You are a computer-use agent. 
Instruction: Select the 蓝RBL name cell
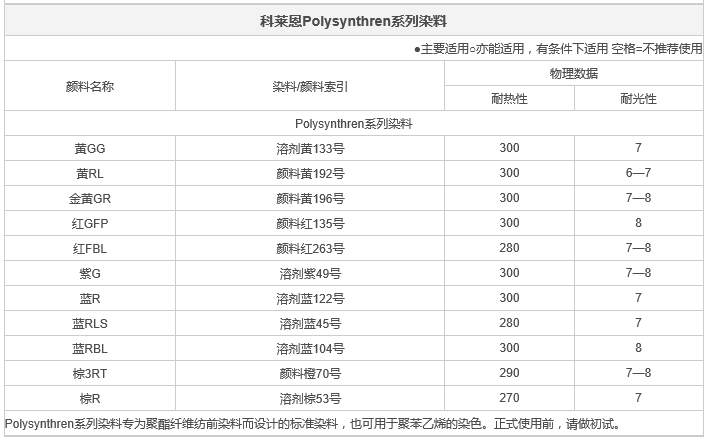pyautogui.click(x=90, y=348)
